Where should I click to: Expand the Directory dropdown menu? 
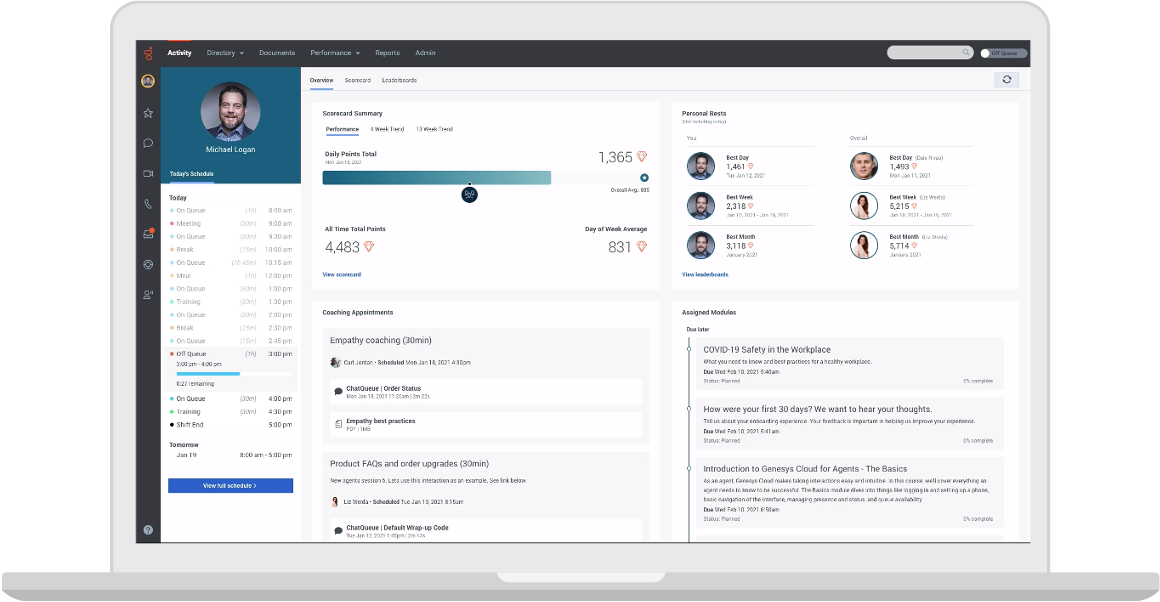[225, 53]
